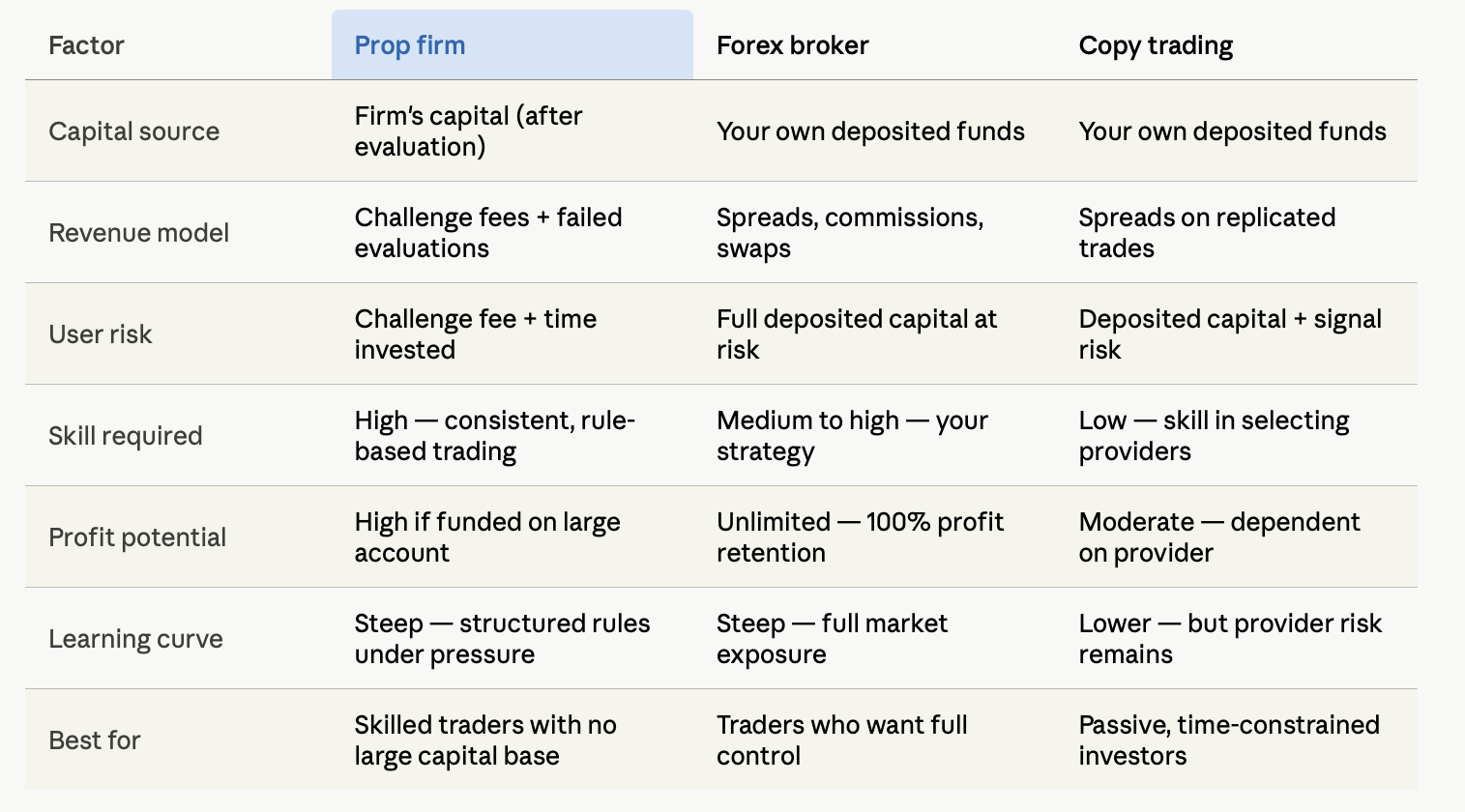Select the Profit potential row label

(137, 537)
